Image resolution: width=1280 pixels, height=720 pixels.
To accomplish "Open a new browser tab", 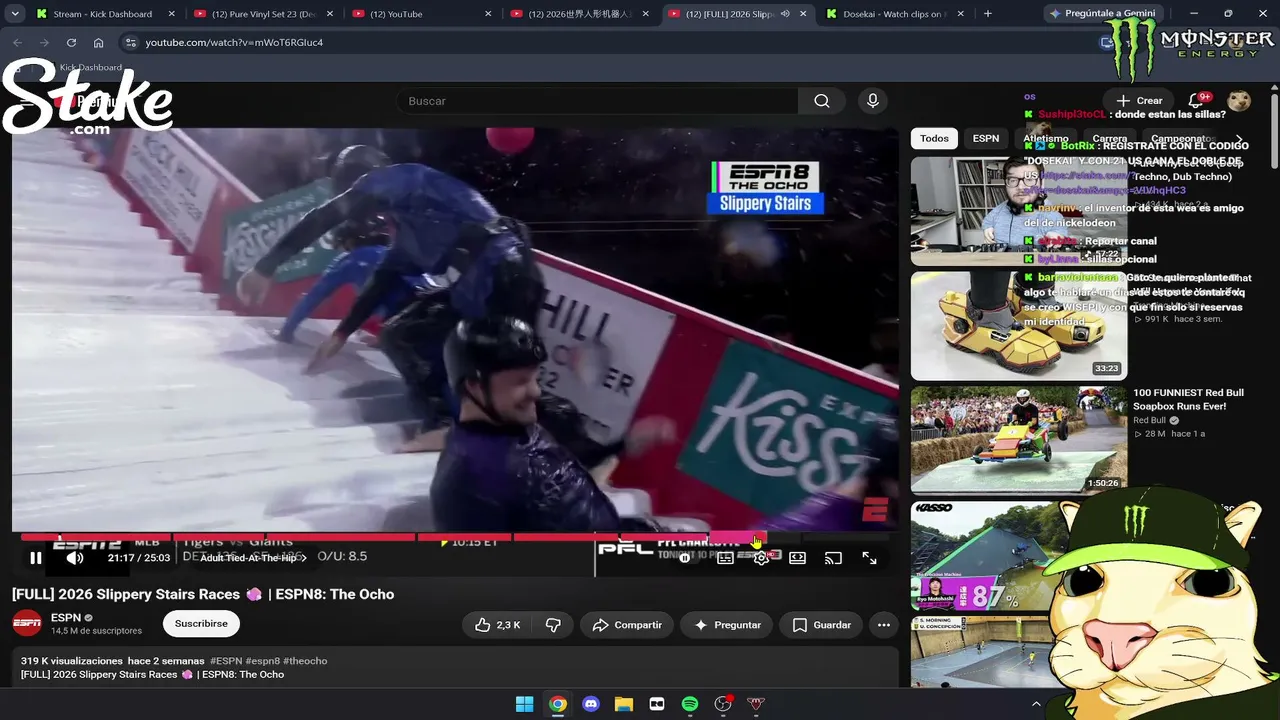I will tap(988, 14).
